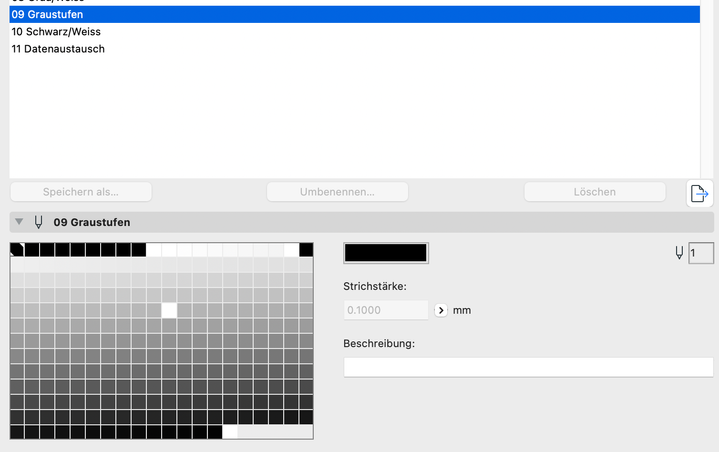719x452 pixels.
Task: Click Speichern als... button
Action: pos(81,192)
